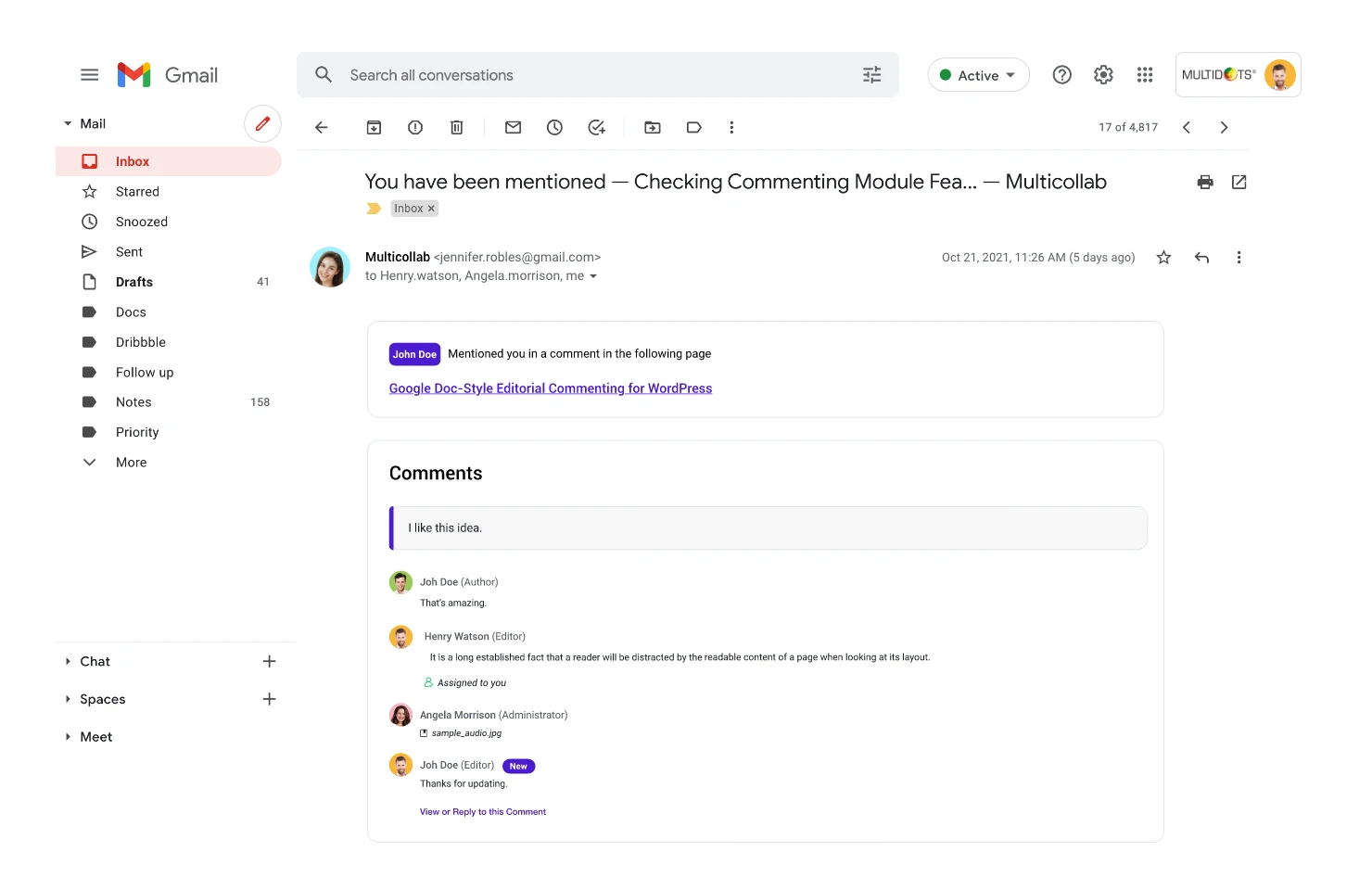Click Henry Watson's avatar in comments
The width and height of the screenshot is (1372, 890).
[400, 637]
